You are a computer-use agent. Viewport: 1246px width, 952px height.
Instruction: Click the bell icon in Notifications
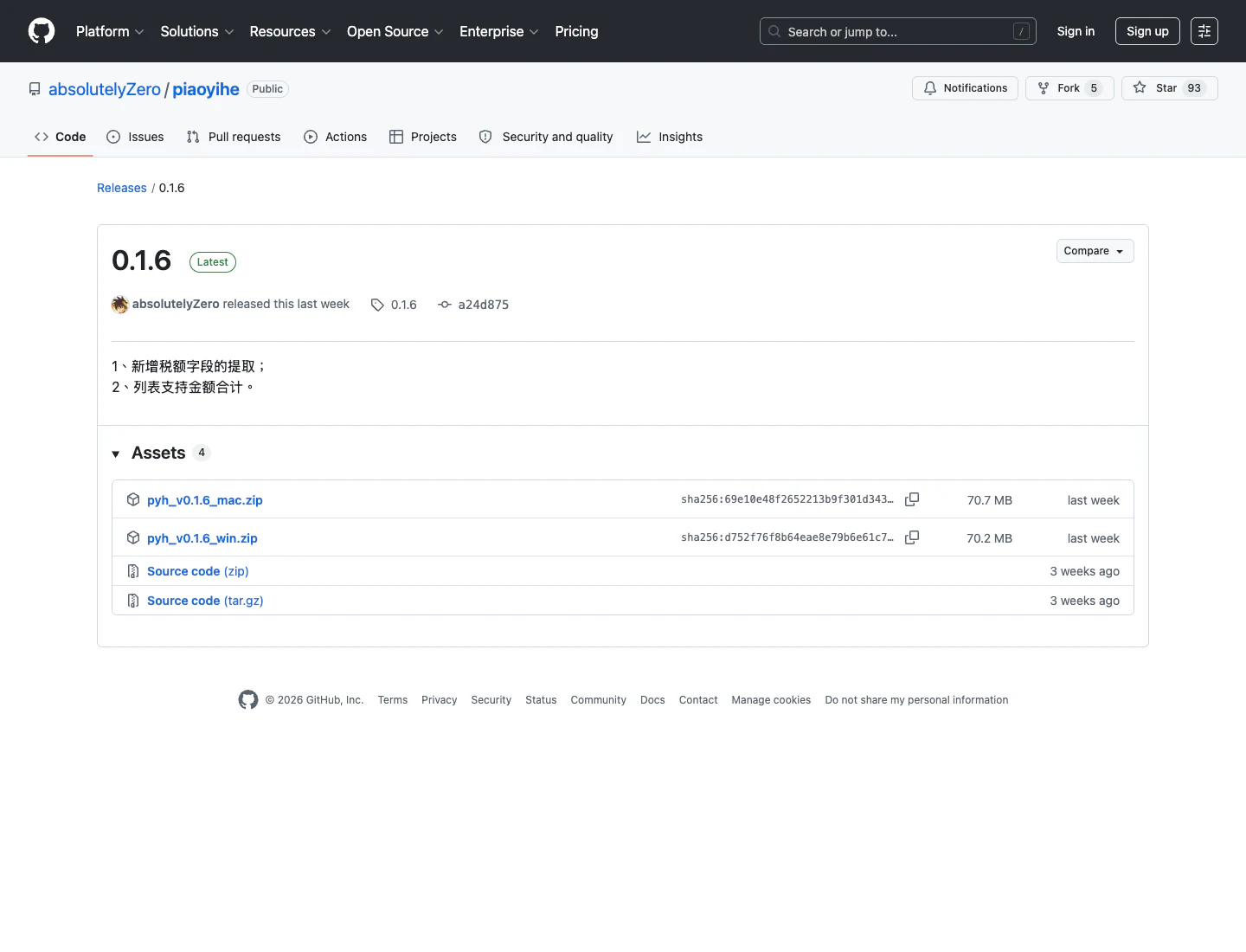(930, 88)
